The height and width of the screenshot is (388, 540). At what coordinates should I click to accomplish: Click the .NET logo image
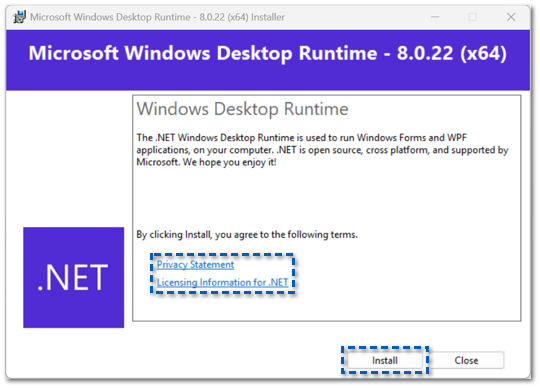74,277
